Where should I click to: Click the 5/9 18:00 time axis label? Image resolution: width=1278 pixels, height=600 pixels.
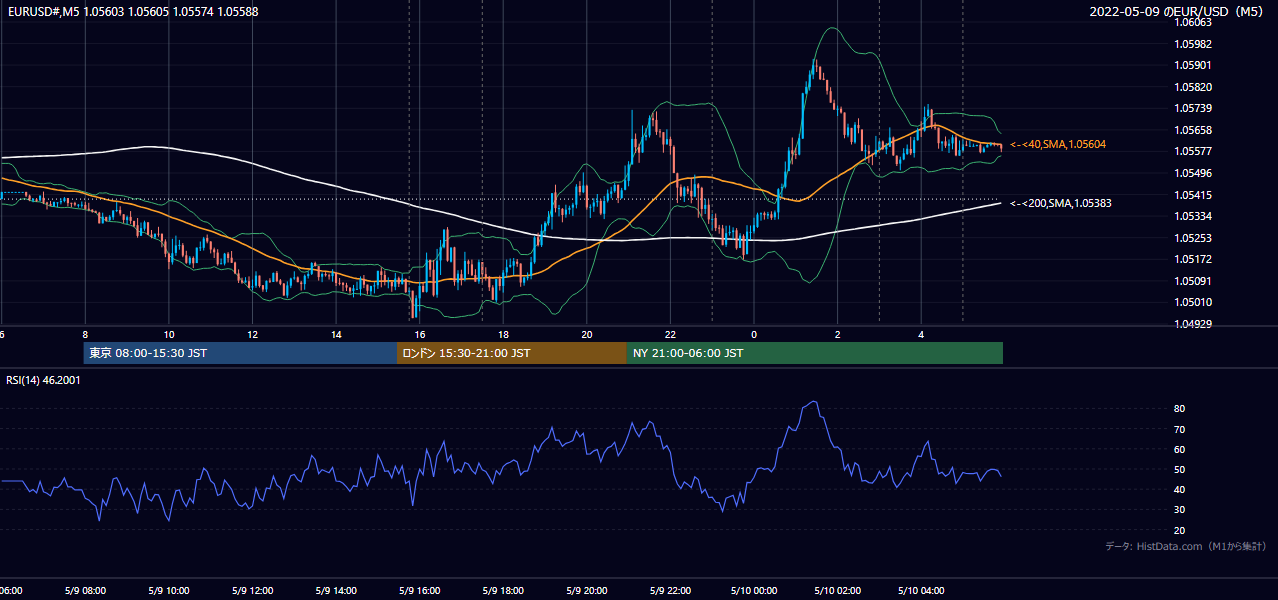click(x=502, y=591)
